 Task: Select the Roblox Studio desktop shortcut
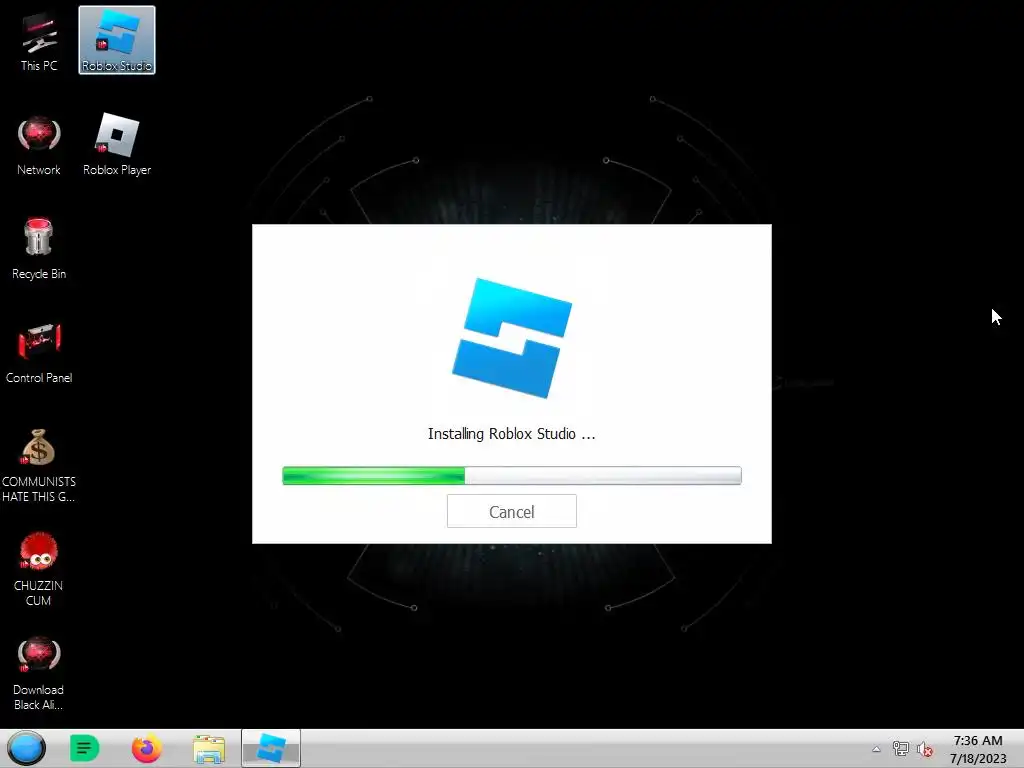click(117, 40)
